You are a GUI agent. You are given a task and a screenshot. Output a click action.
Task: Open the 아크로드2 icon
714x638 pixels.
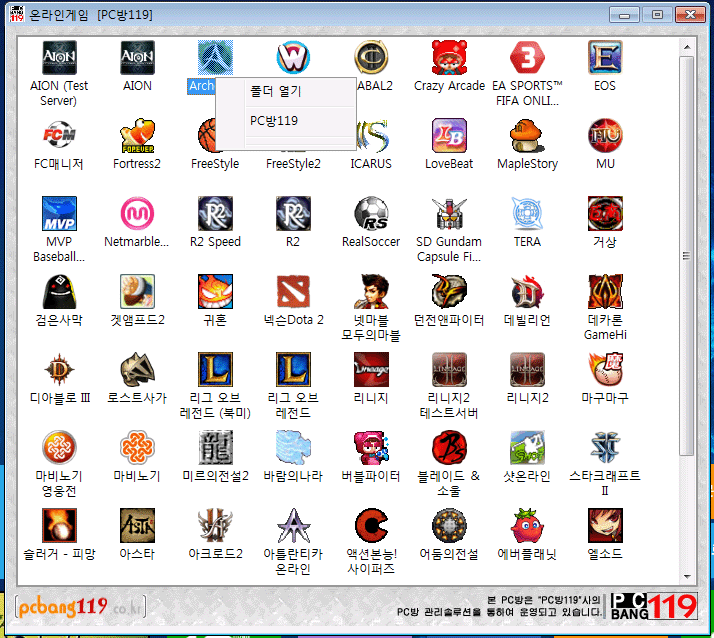pyautogui.click(x=215, y=526)
